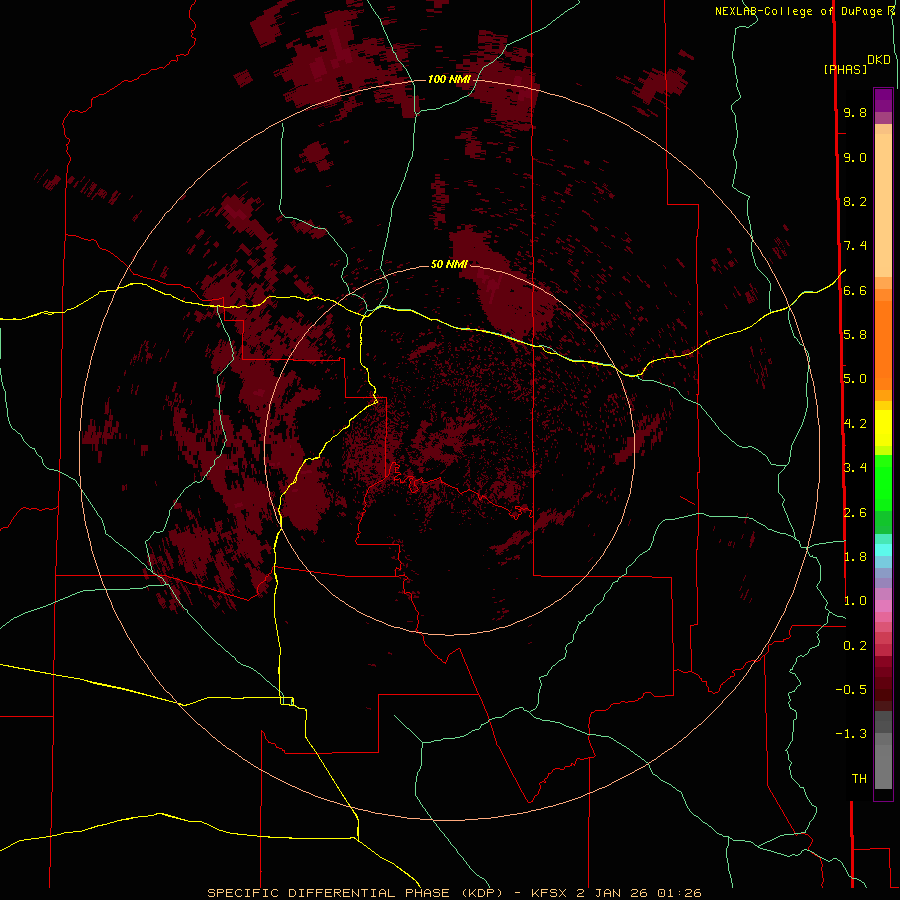Click the 1.0 scale value

point(855,601)
